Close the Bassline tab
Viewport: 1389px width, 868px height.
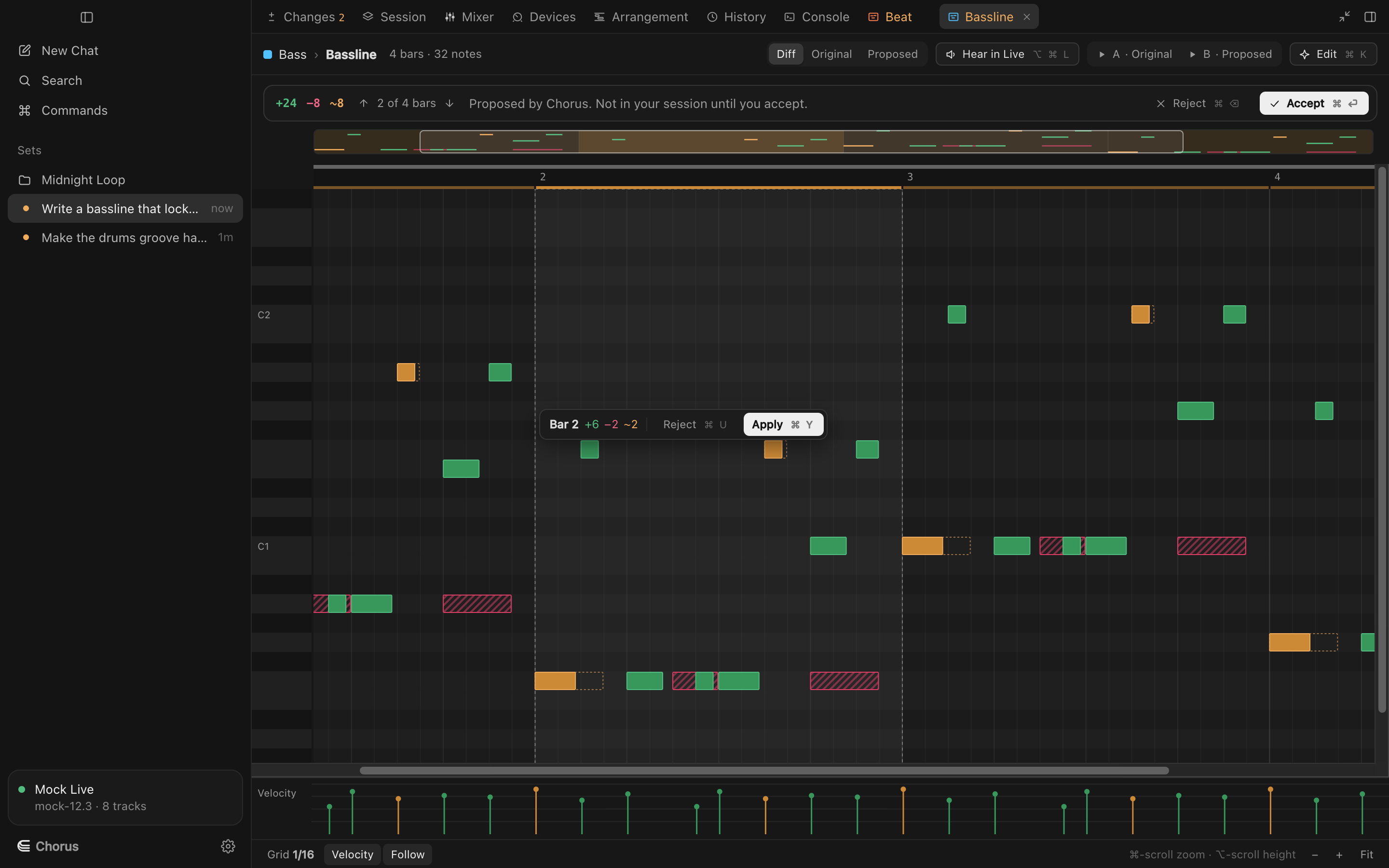tap(1027, 17)
